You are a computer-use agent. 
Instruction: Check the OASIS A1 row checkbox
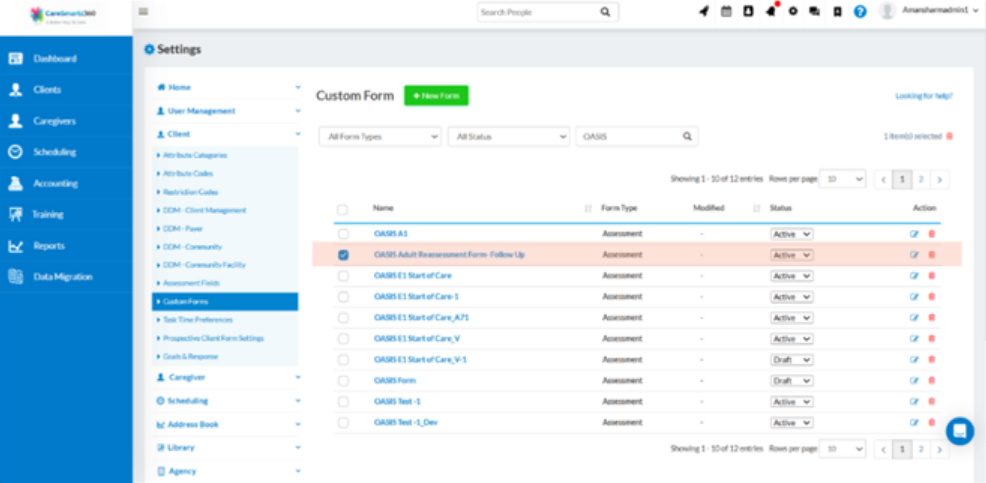(343, 234)
